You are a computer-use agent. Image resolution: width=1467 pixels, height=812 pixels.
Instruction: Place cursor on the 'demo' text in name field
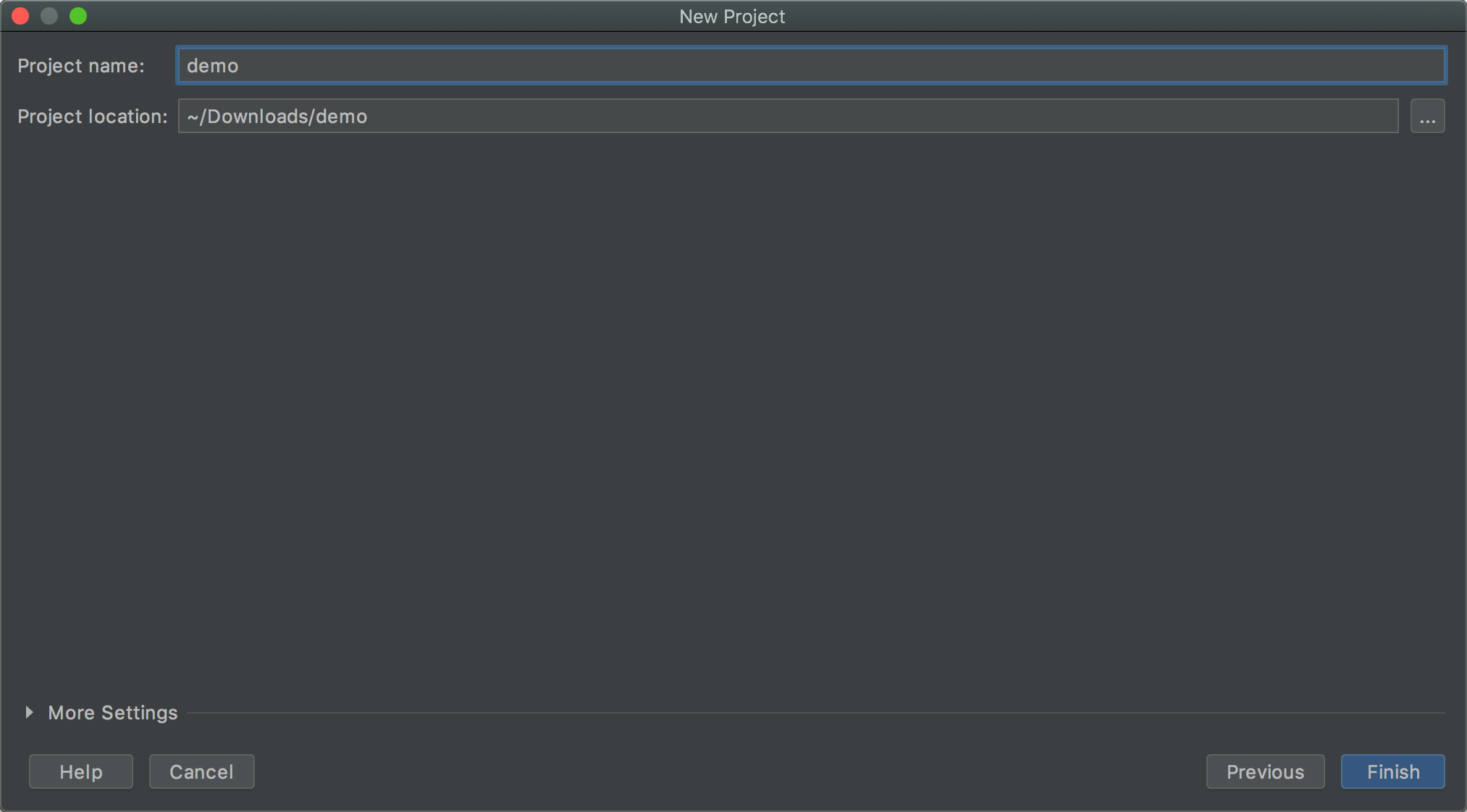tap(212, 66)
